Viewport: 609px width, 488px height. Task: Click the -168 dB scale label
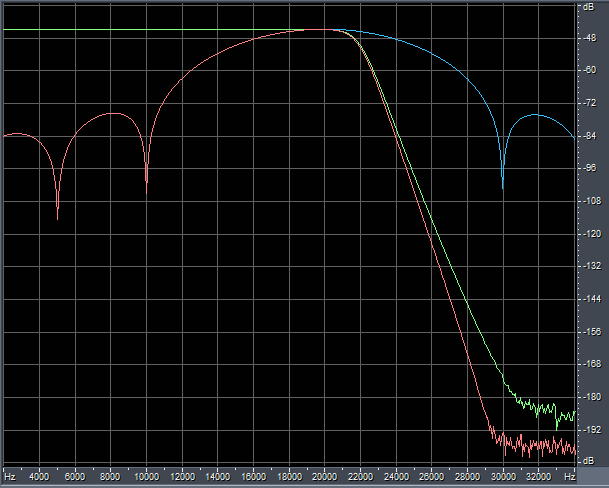coord(591,364)
